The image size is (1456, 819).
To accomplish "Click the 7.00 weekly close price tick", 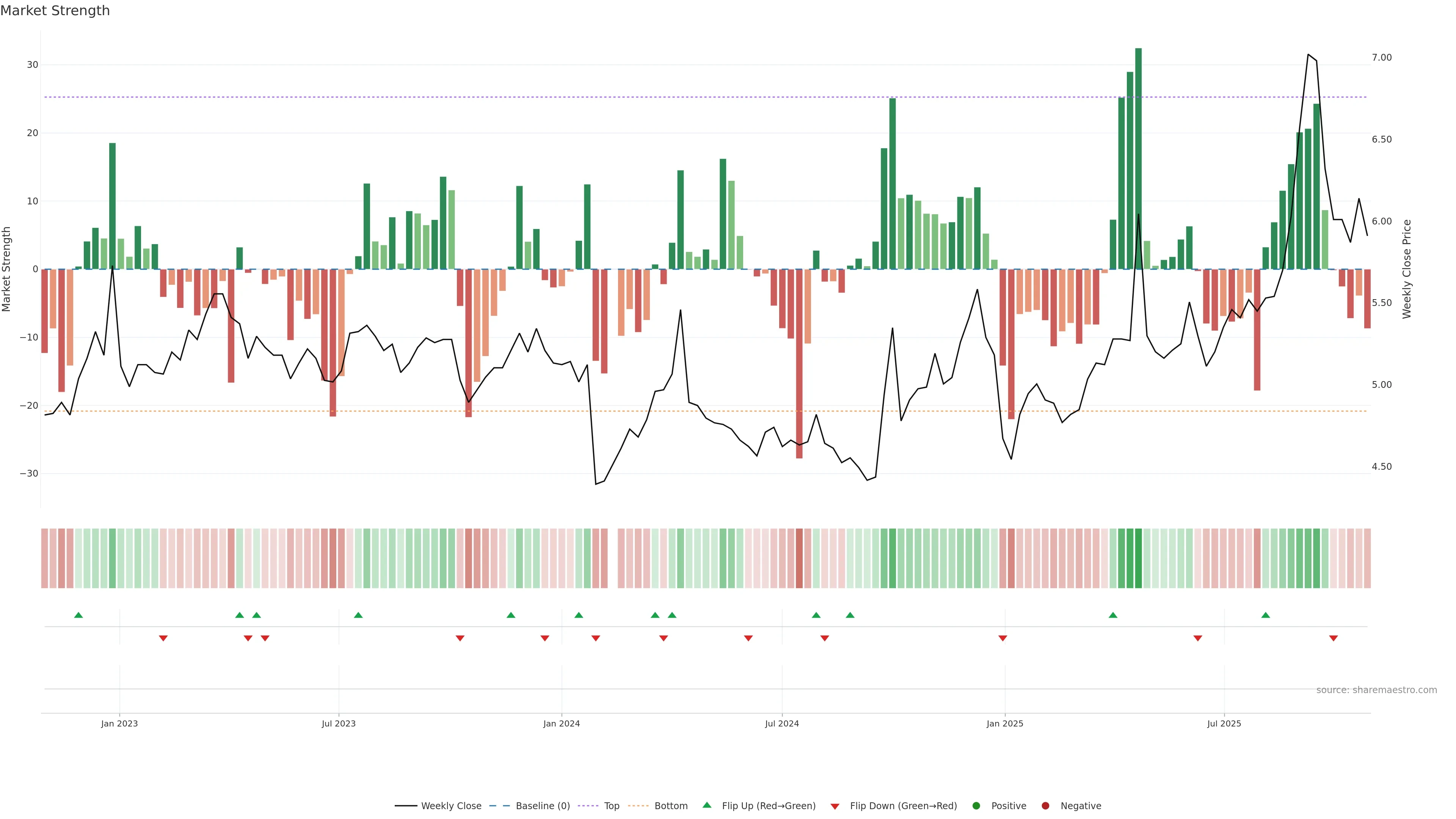I will [x=1381, y=58].
